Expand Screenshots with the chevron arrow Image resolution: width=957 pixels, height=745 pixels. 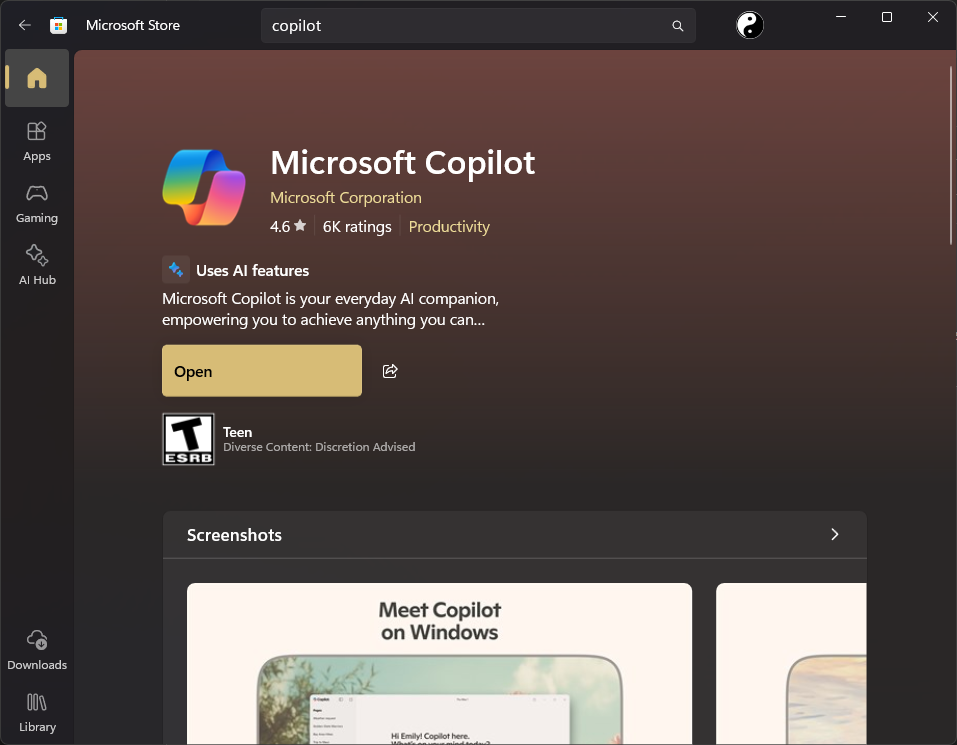point(834,534)
